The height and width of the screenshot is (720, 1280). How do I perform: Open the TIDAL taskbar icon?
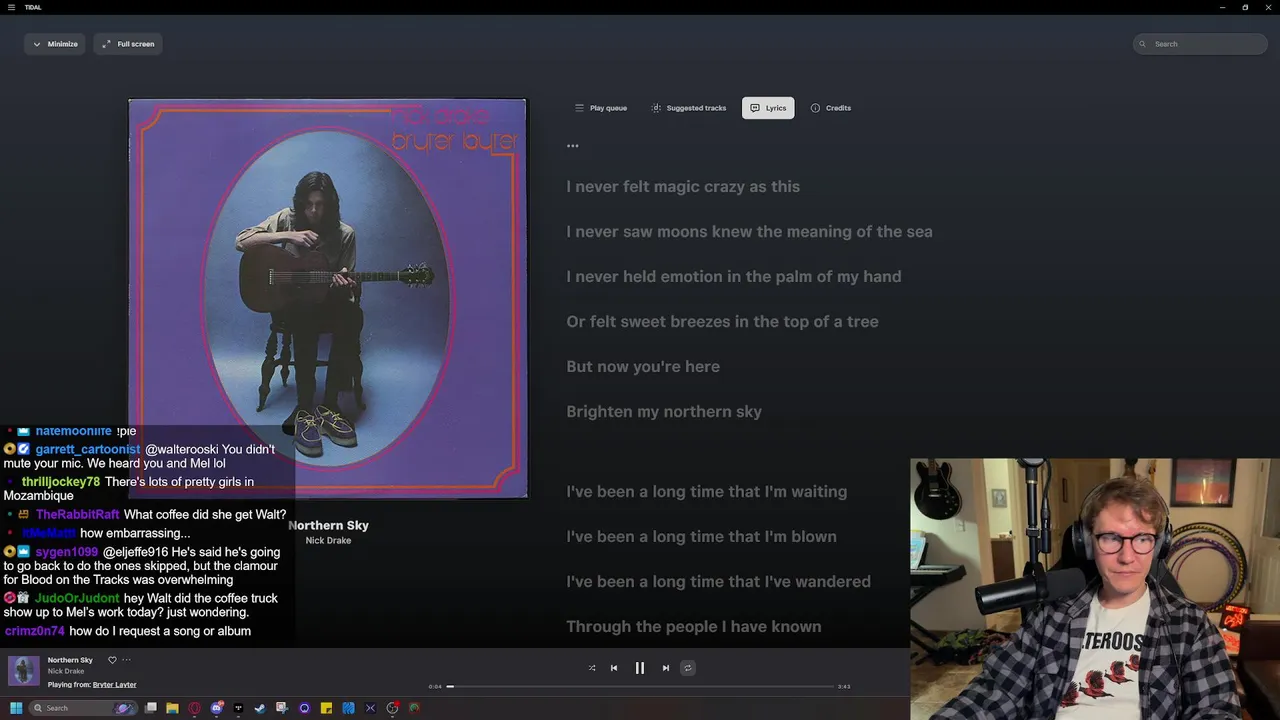pos(239,708)
